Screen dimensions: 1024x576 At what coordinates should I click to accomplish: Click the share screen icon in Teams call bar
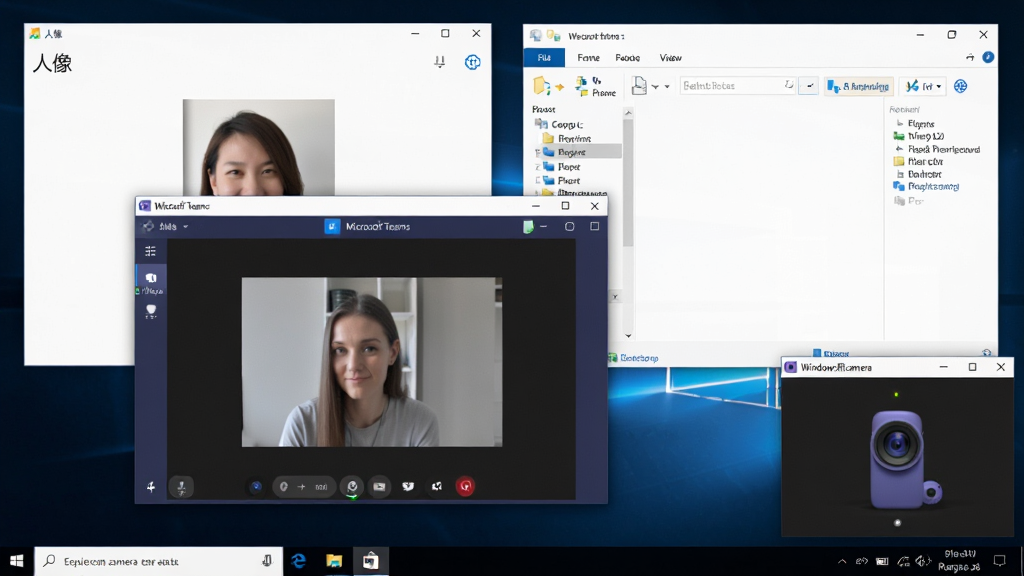pos(379,486)
